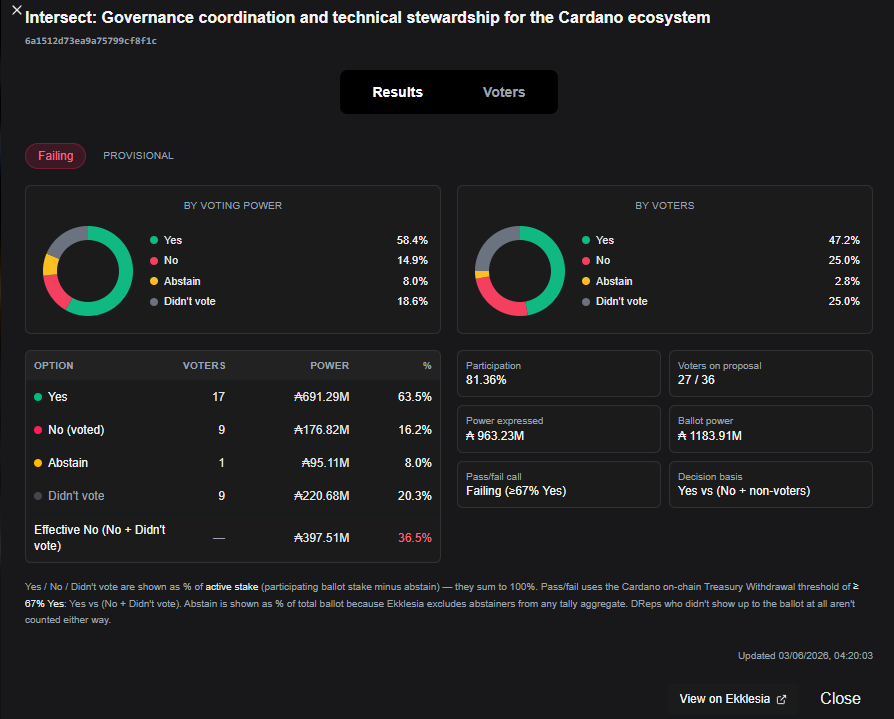
Task: Click the ₳397.51M power value
Action: [x=322, y=538]
